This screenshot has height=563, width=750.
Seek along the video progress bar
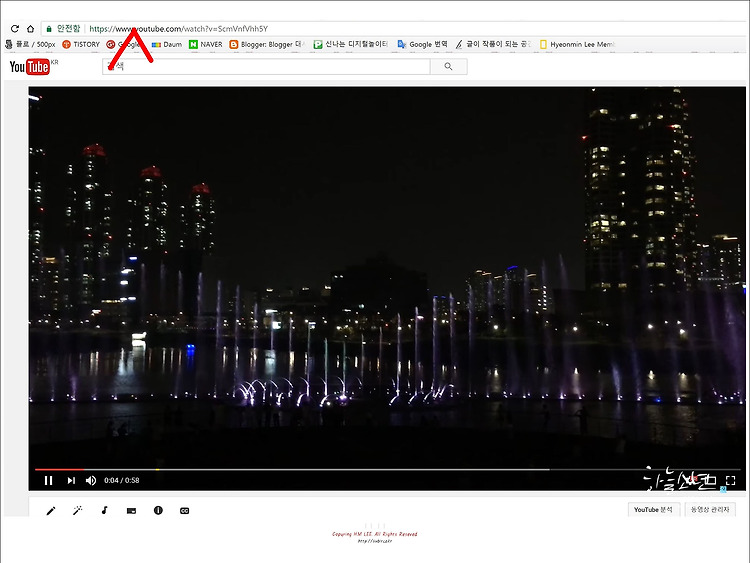tap(387, 470)
